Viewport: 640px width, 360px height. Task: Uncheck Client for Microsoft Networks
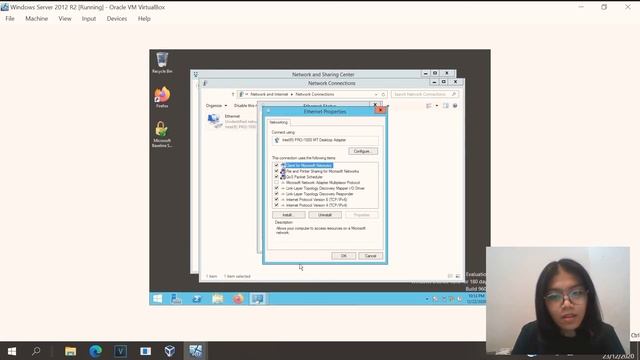(x=276, y=165)
